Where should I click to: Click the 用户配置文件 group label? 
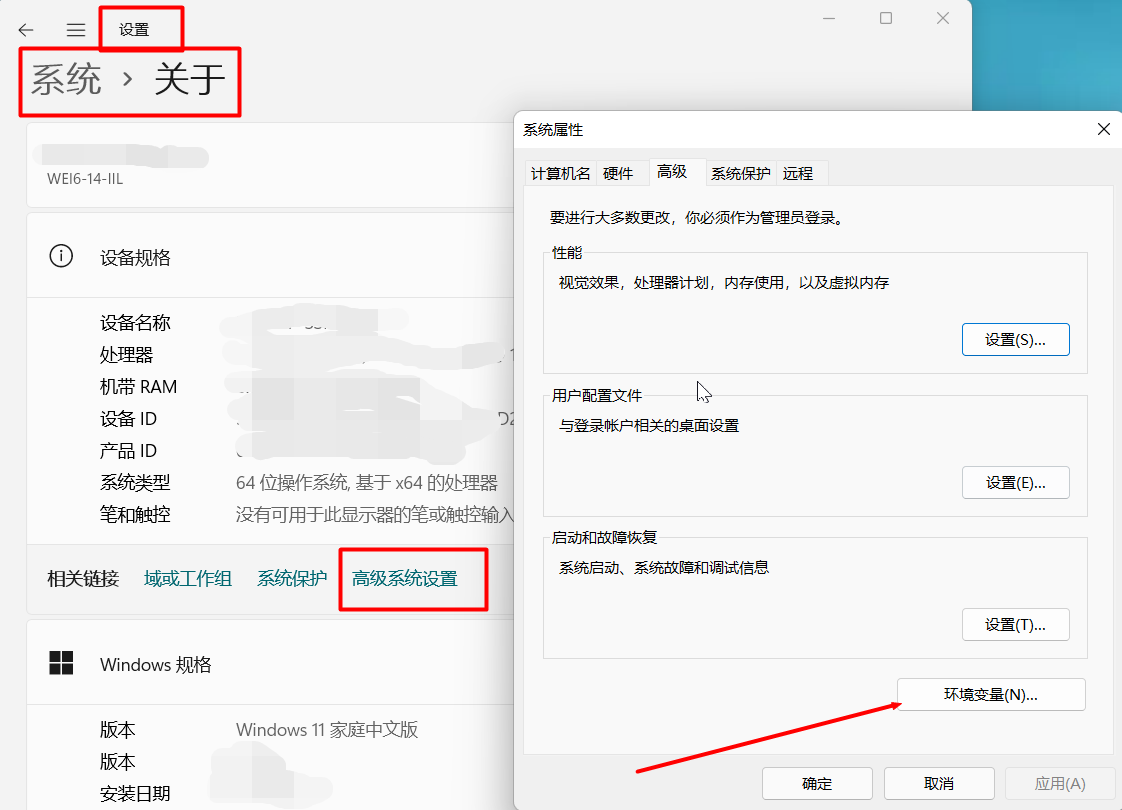click(x=597, y=396)
